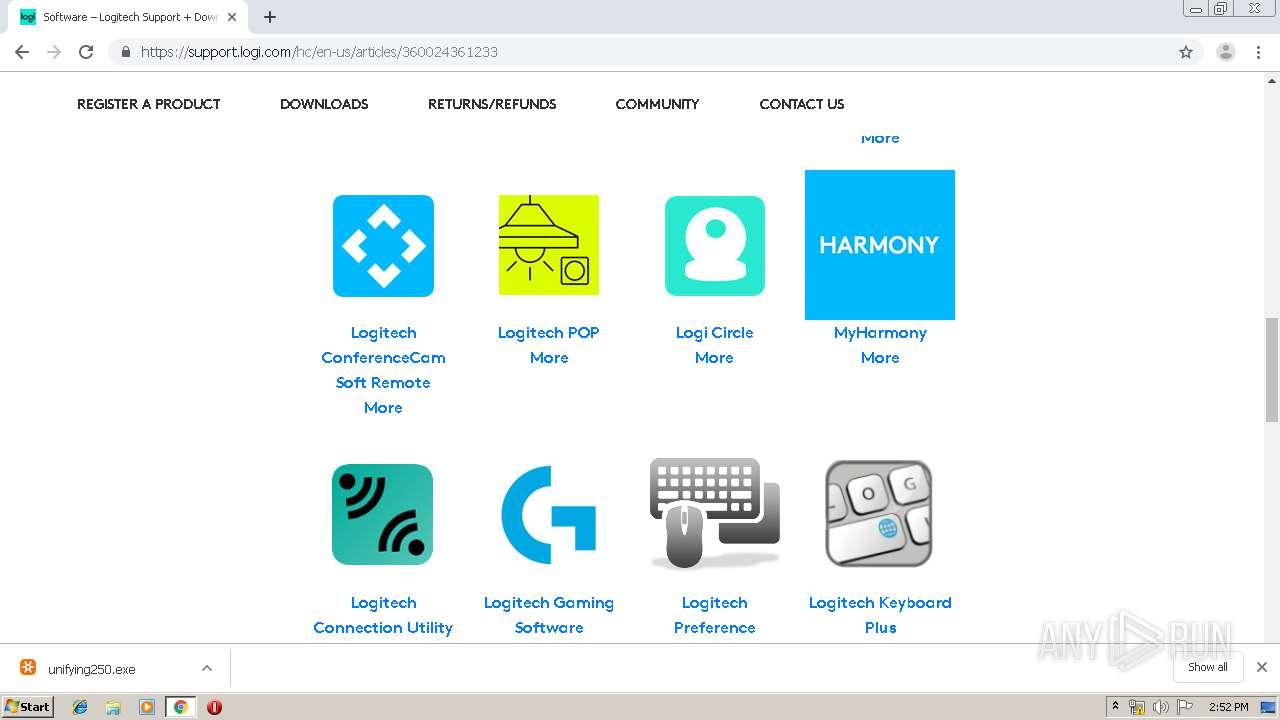Click the Show all downloads button
The width and height of the screenshot is (1280, 720).
(x=1208, y=667)
